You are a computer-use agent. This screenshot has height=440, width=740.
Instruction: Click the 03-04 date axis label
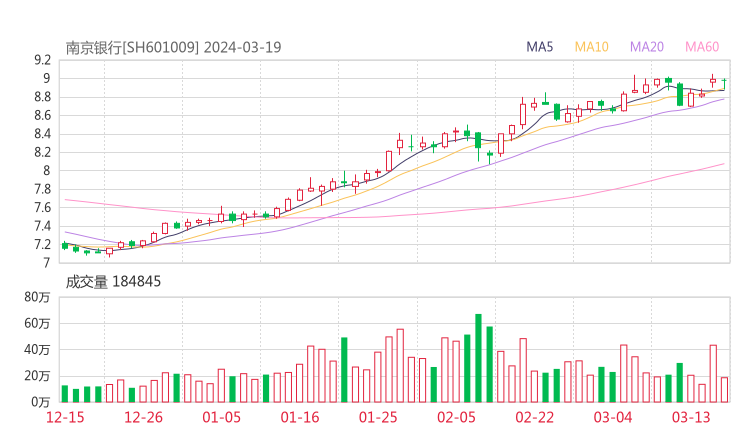pos(613,417)
